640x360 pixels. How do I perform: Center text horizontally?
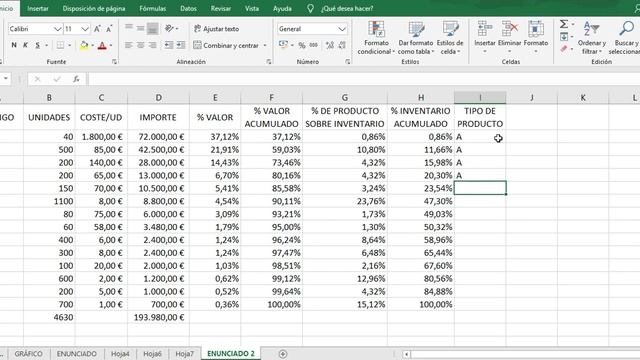point(140,45)
